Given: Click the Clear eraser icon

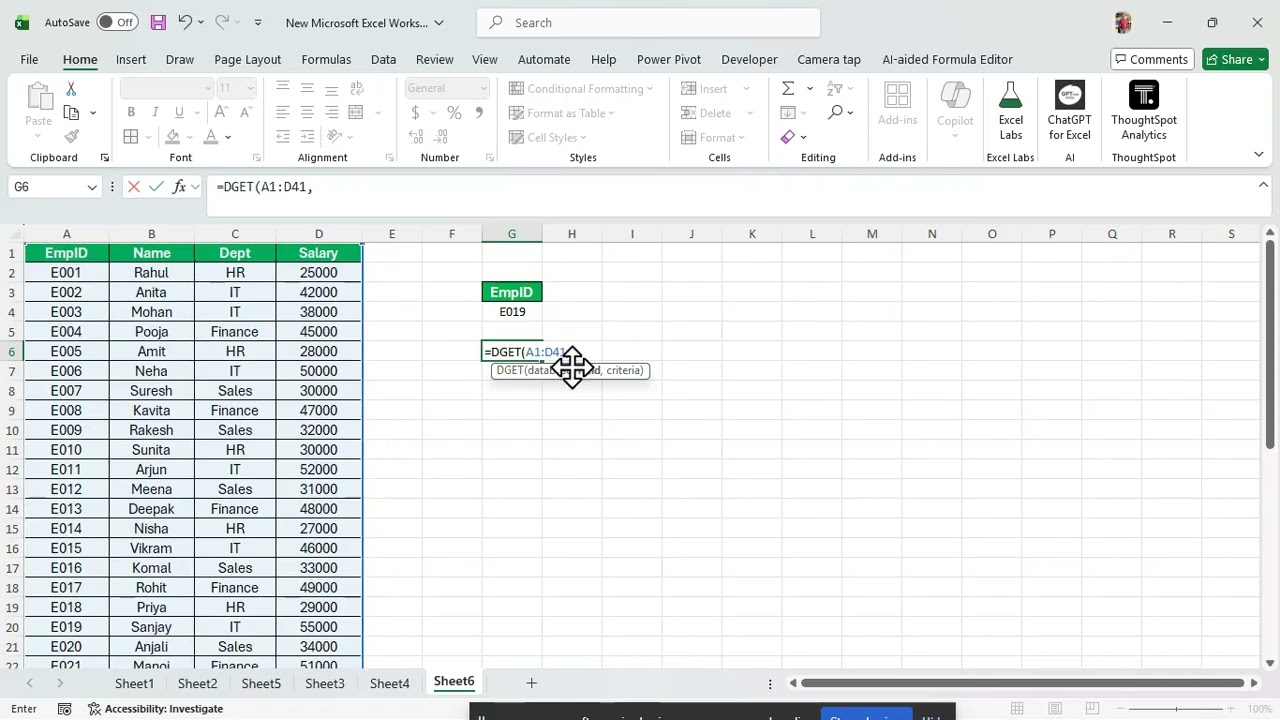Looking at the screenshot, I should coord(788,137).
